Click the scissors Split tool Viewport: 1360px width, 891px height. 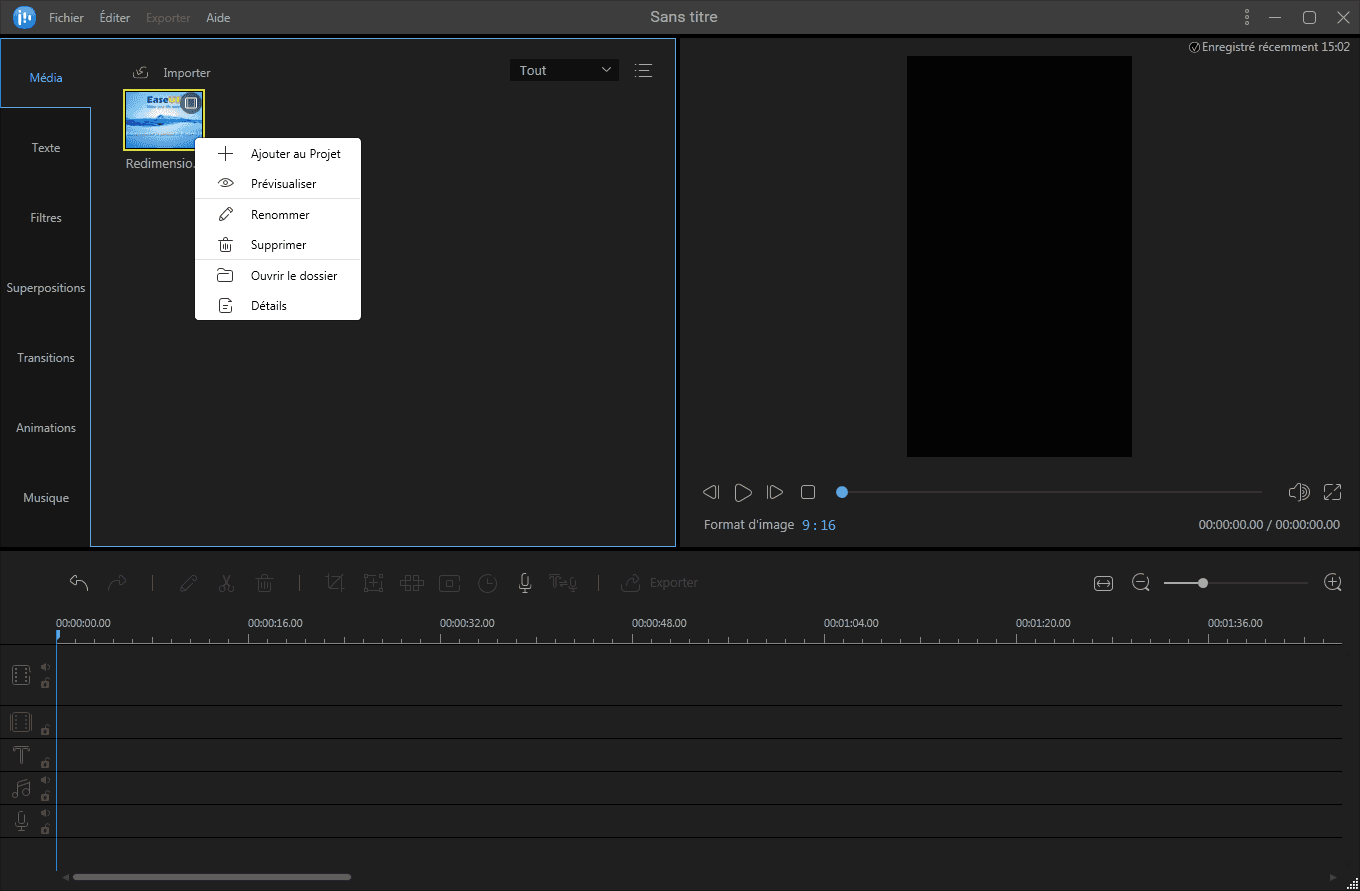pos(226,582)
